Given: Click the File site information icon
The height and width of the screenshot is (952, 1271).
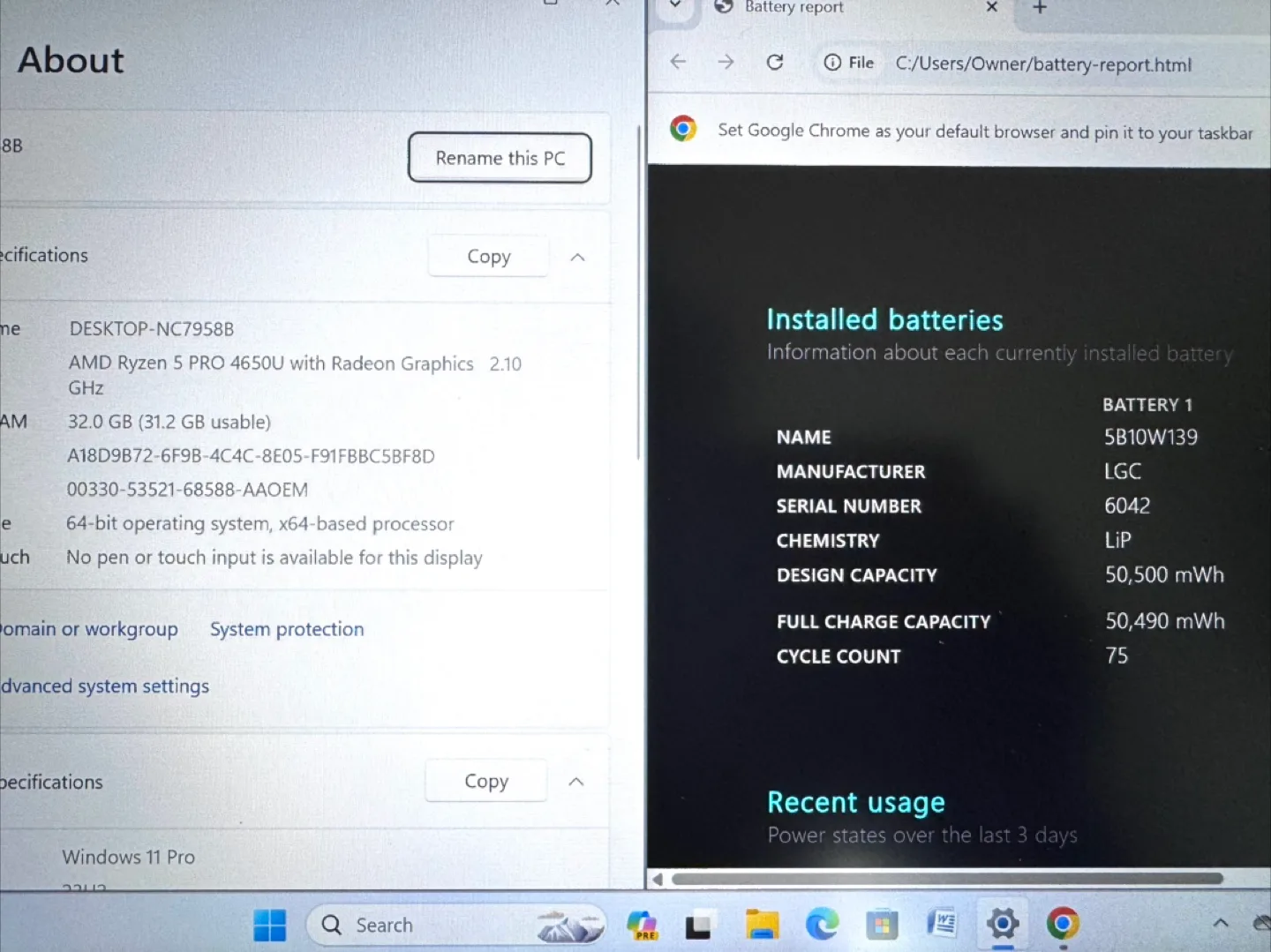Looking at the screenshot, I should click(831, 63).
